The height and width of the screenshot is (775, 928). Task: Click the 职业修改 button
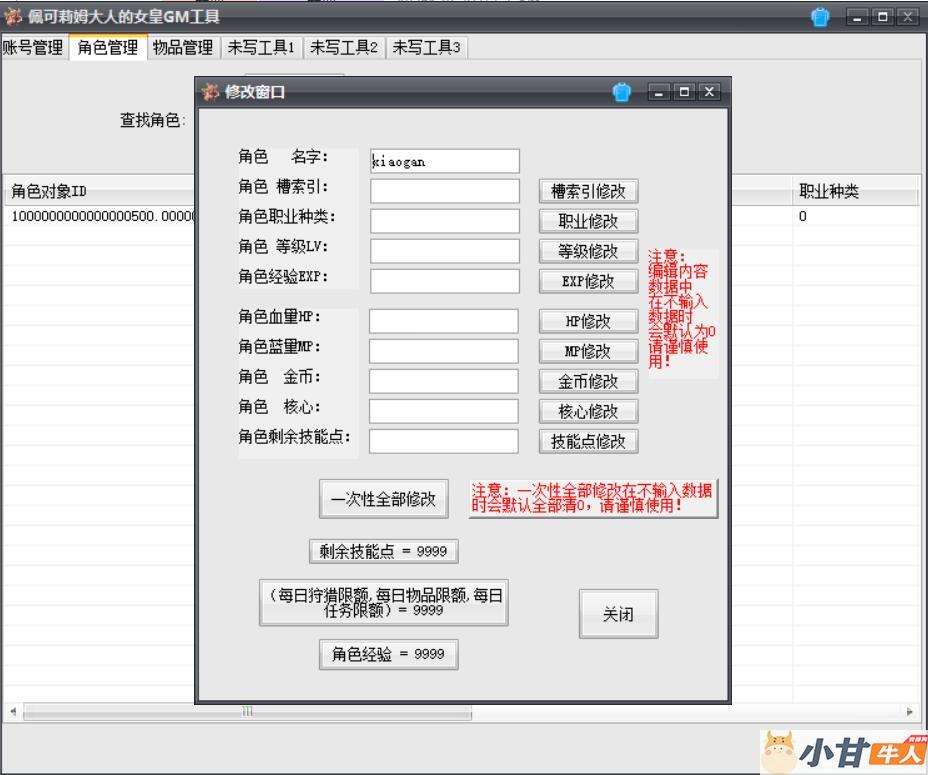click(x=589, y=221)
